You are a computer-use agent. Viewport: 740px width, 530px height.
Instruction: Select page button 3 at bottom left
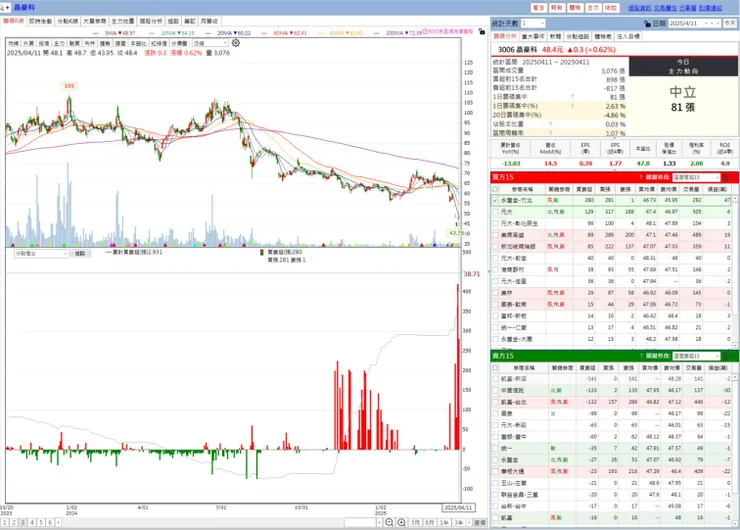click(x=23, y=522)
